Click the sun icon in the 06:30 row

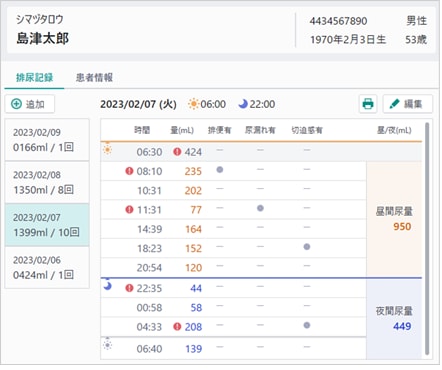(x=107, y=149)
